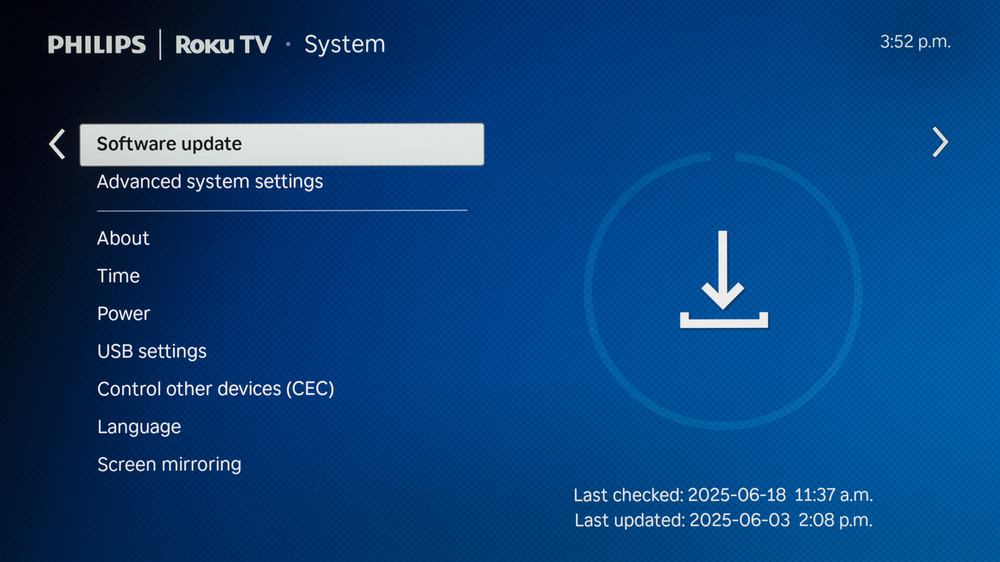Image resolution: width=1000 pixels, height=562 pixels.
Task: Click the download arrow icon
Action: [x=724, y=279]
